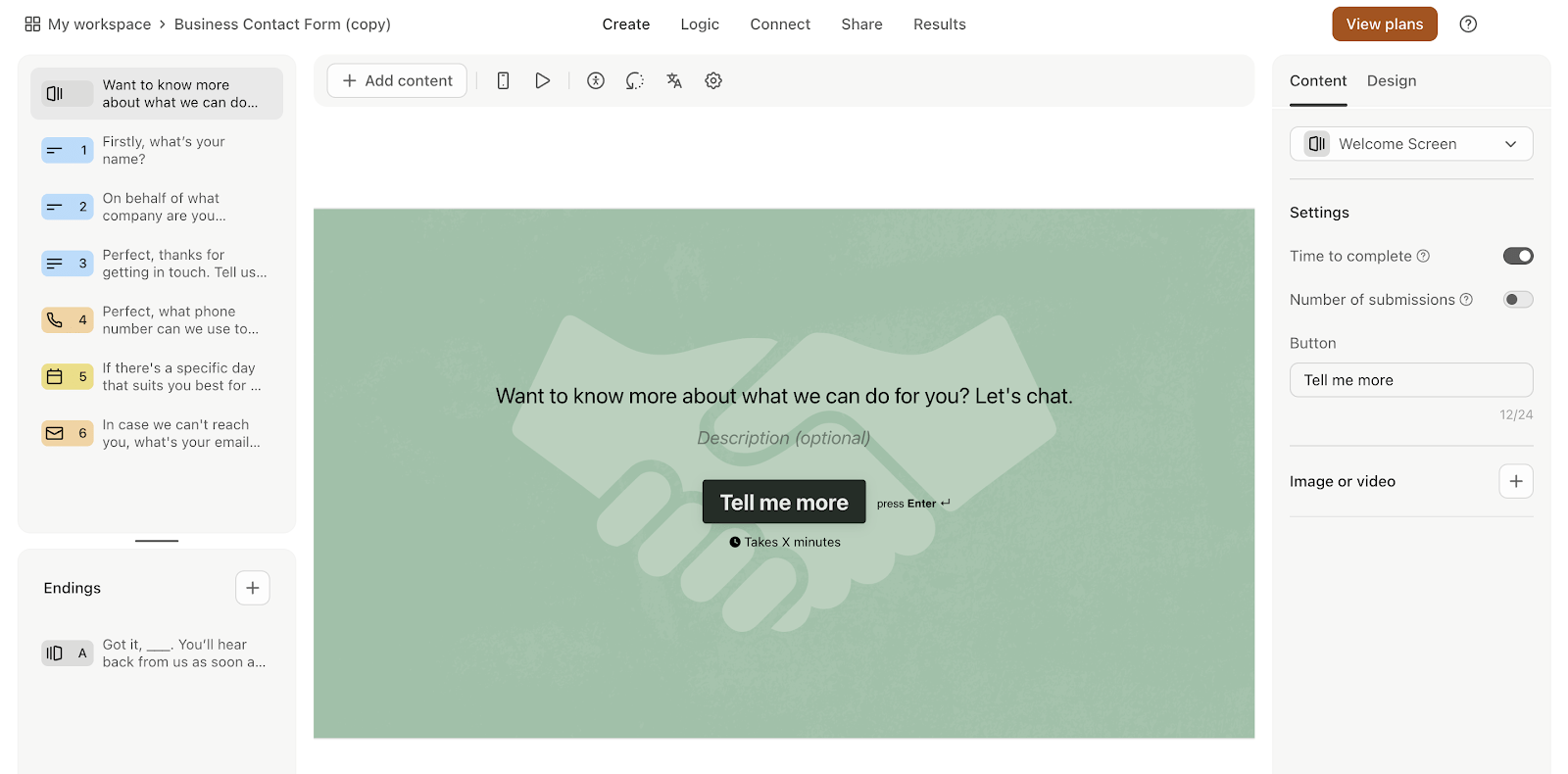This screenshot has width=1568, height=774.
Task: Select question 4 about phone number
Action: coord(157,320)
